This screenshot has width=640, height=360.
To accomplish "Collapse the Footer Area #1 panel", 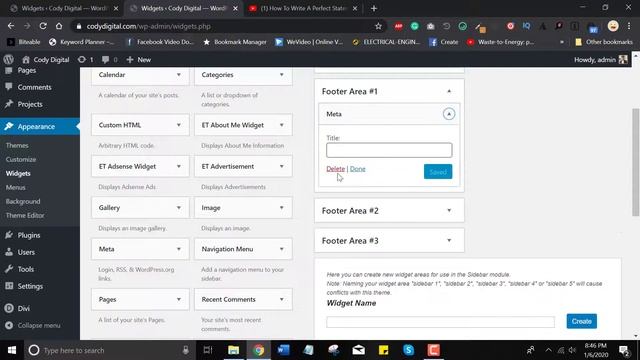I will point(449,91).
